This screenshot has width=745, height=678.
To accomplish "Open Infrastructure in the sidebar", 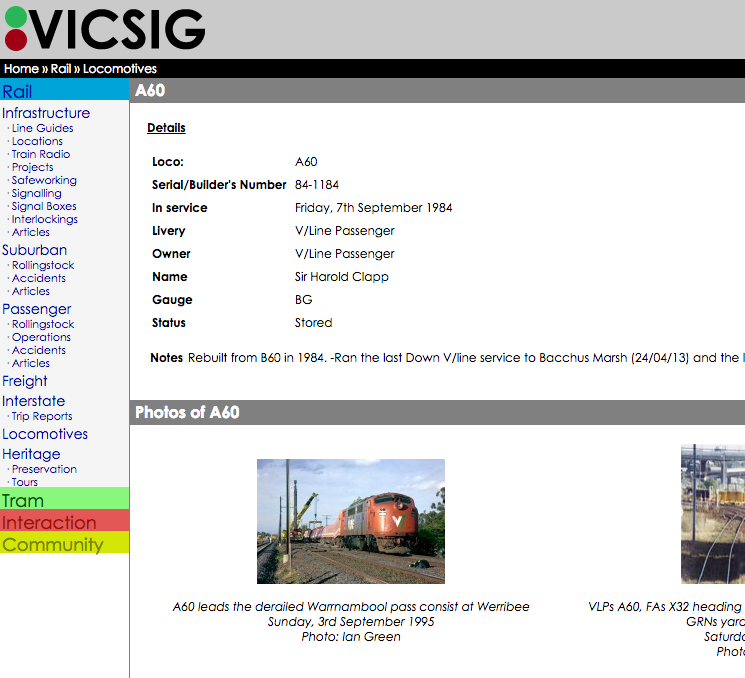I will tap(46, 113).
